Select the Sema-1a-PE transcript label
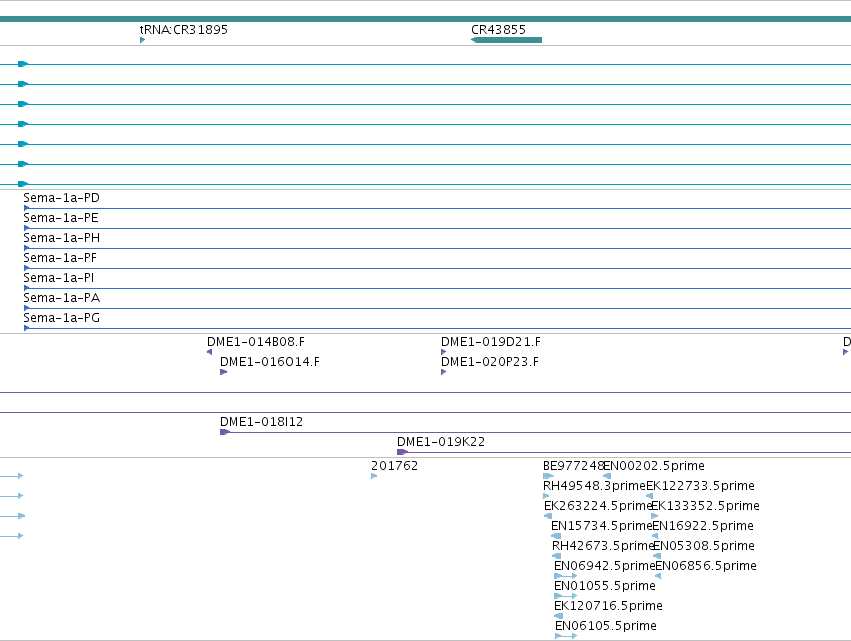 pos(61,218)
